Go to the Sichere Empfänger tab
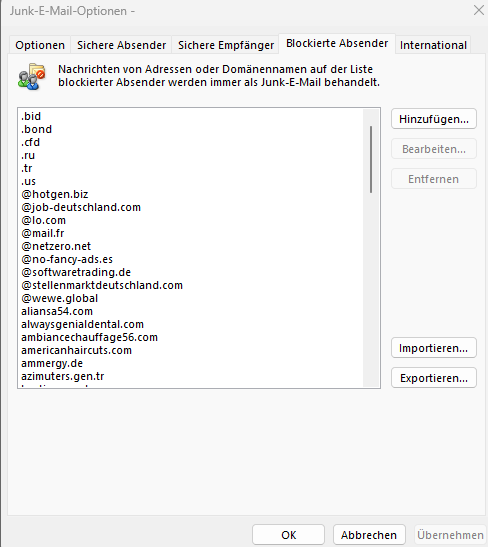 (x=226, y=45)
